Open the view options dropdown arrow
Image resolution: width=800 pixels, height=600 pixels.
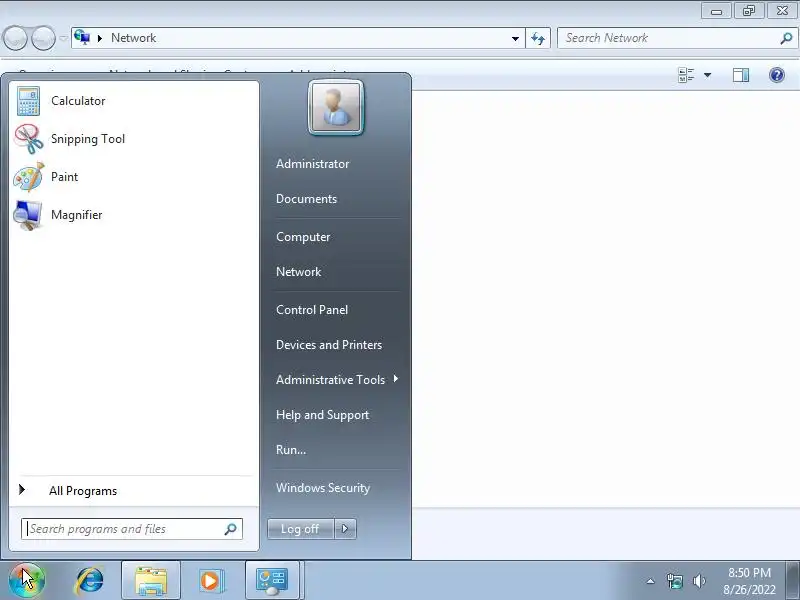click(x=708, y=76)
